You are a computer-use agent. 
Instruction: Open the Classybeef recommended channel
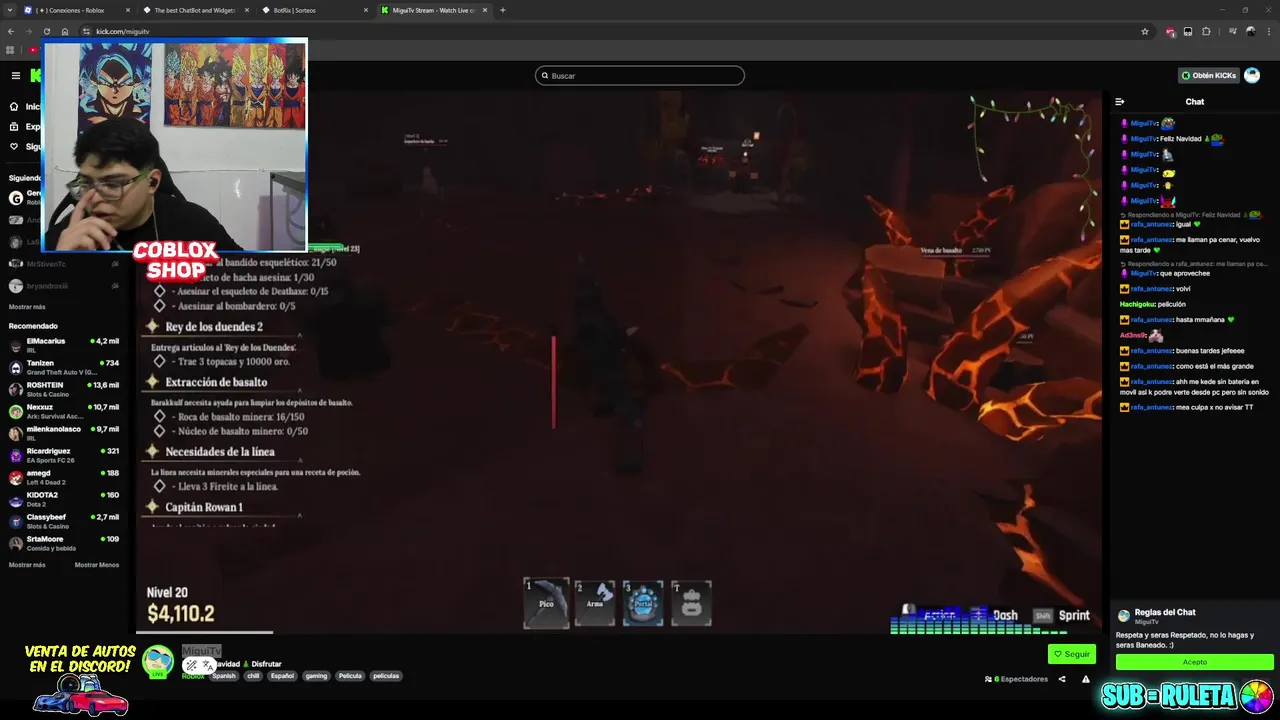click(64, 521)
